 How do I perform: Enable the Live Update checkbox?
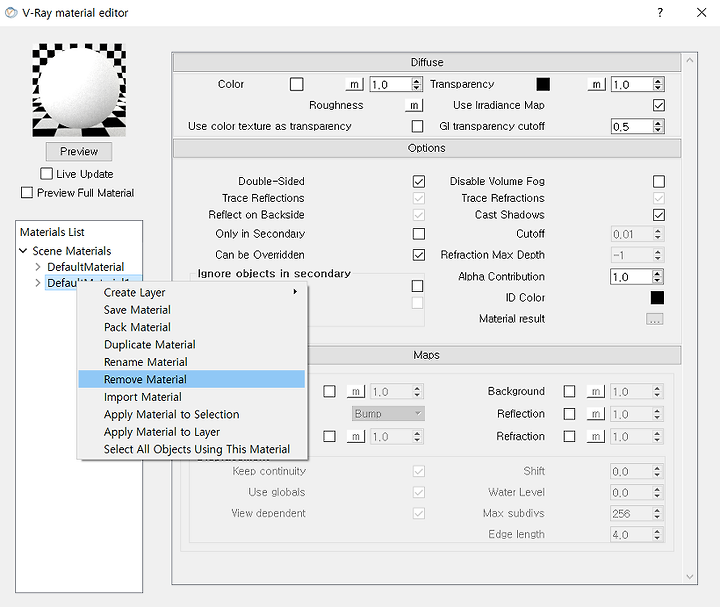point(46,174)
